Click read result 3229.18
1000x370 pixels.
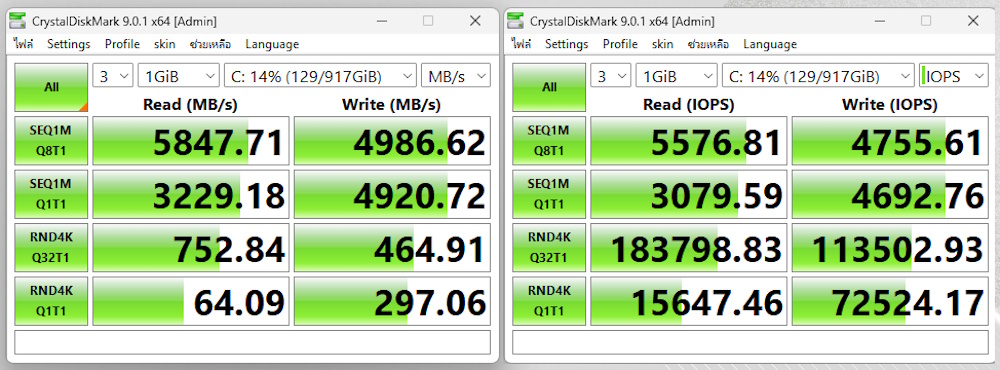point(191,195)
